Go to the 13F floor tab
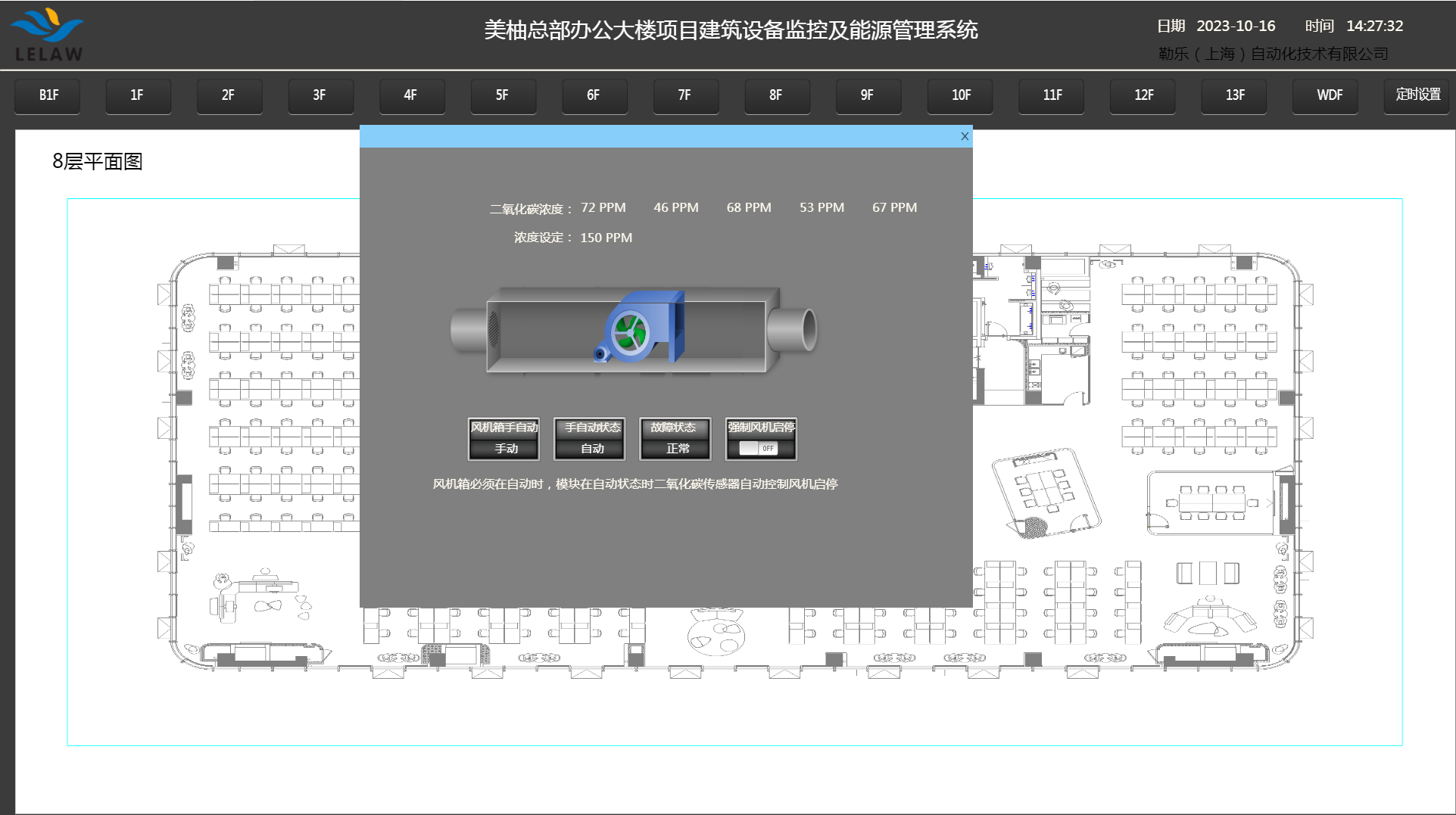The image size is (1456, 815). point(1234,95)
